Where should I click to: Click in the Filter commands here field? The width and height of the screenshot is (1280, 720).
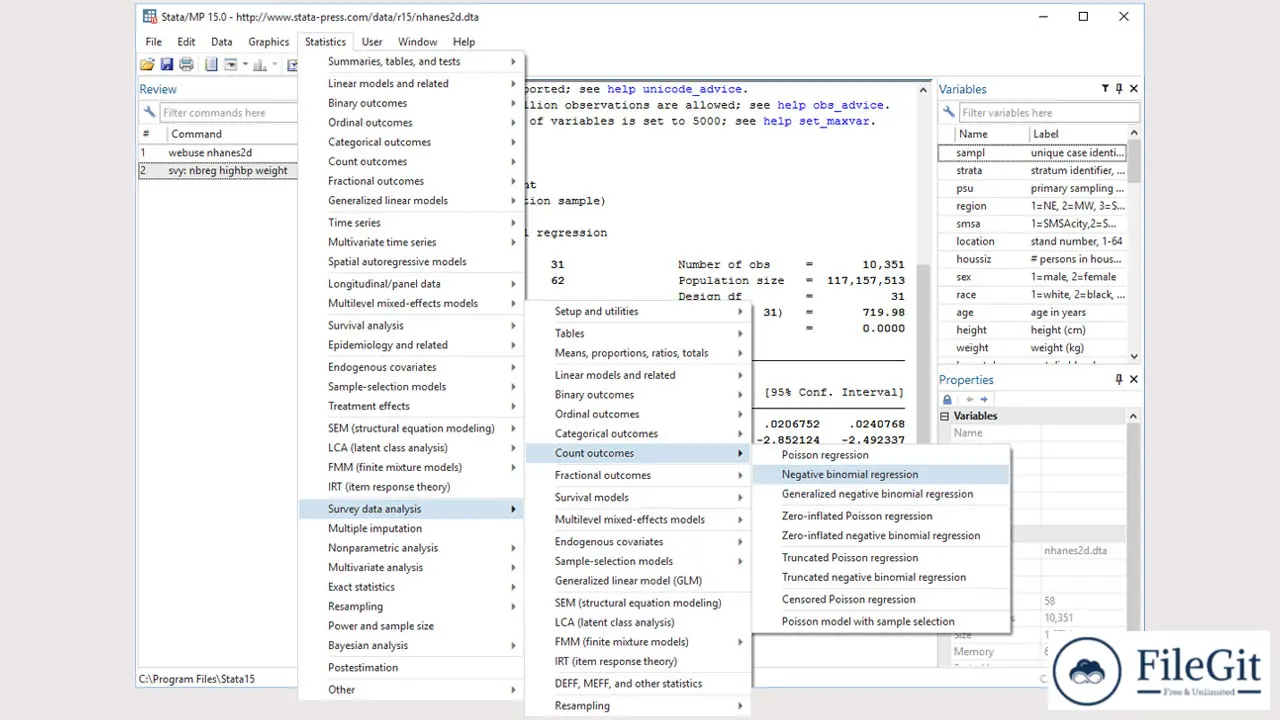228,113
